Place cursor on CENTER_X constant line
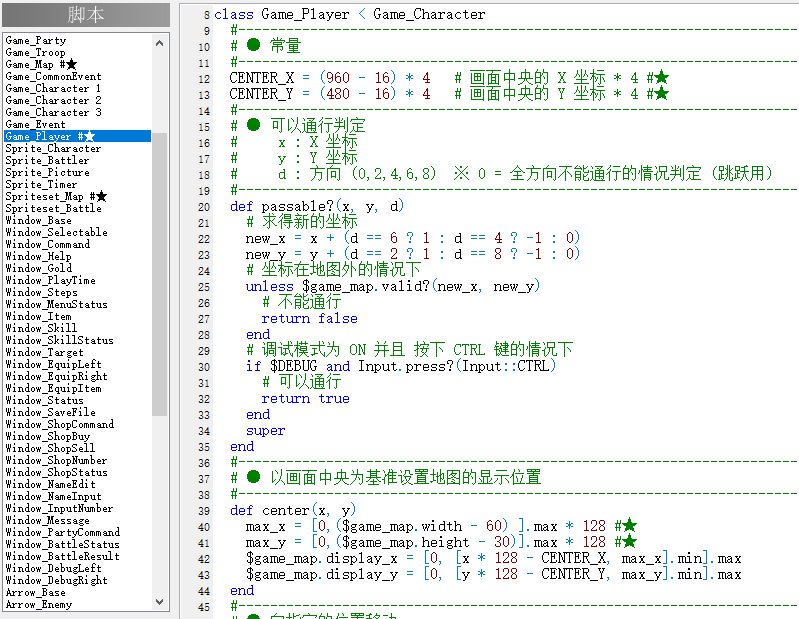 [x=448, y=78]
